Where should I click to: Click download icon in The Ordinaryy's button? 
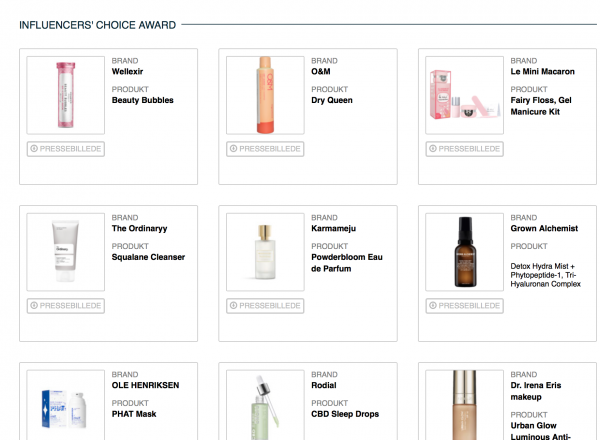(34, 305)
